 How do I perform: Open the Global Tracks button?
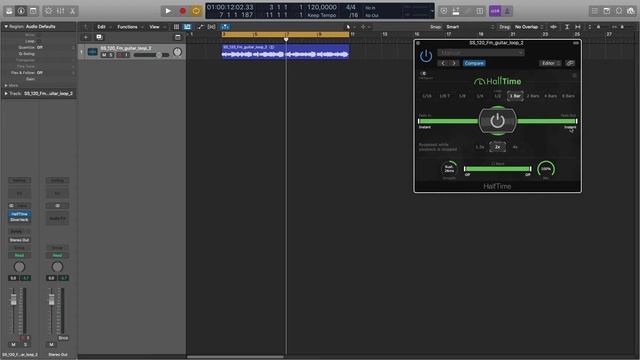point(178,37)
